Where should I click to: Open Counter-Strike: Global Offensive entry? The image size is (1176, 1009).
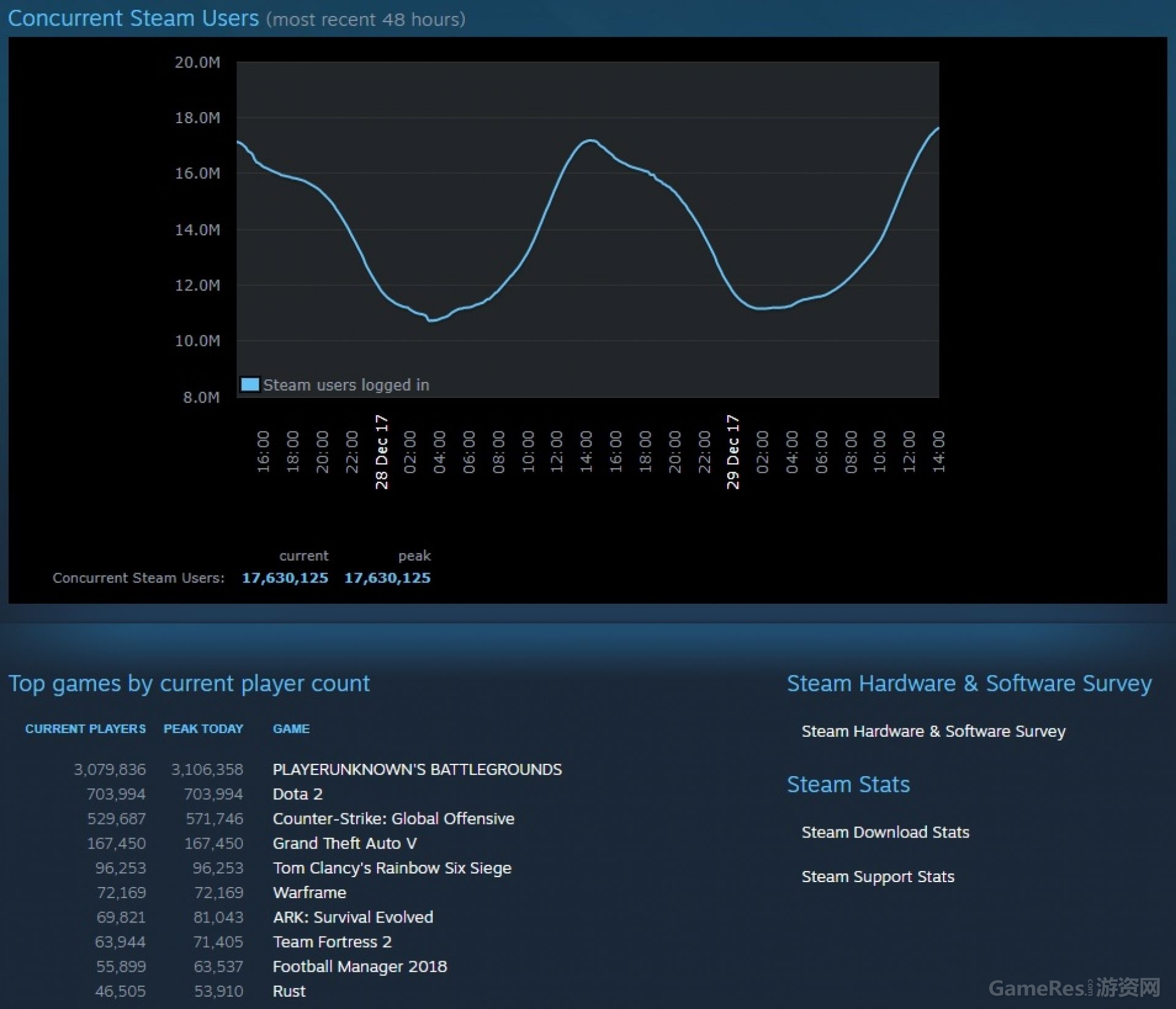pyautogui.click(x=393, y=818)
